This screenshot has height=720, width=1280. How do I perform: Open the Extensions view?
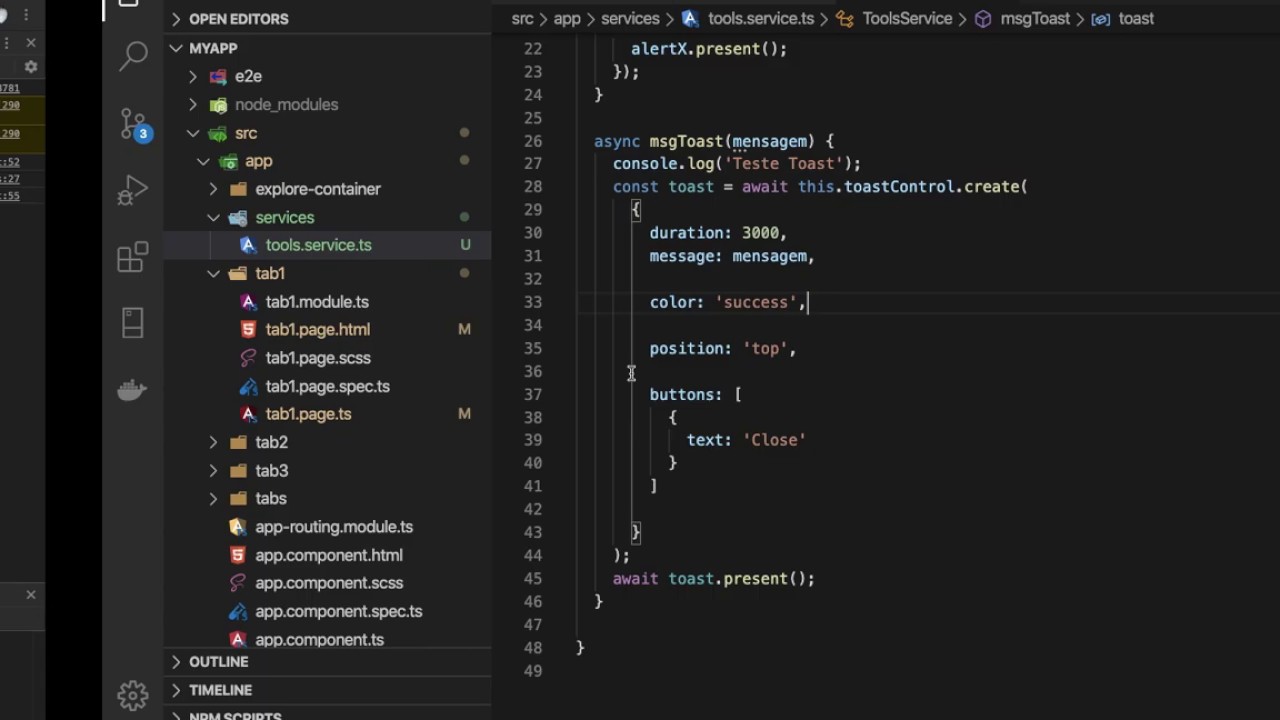(133, 257)
